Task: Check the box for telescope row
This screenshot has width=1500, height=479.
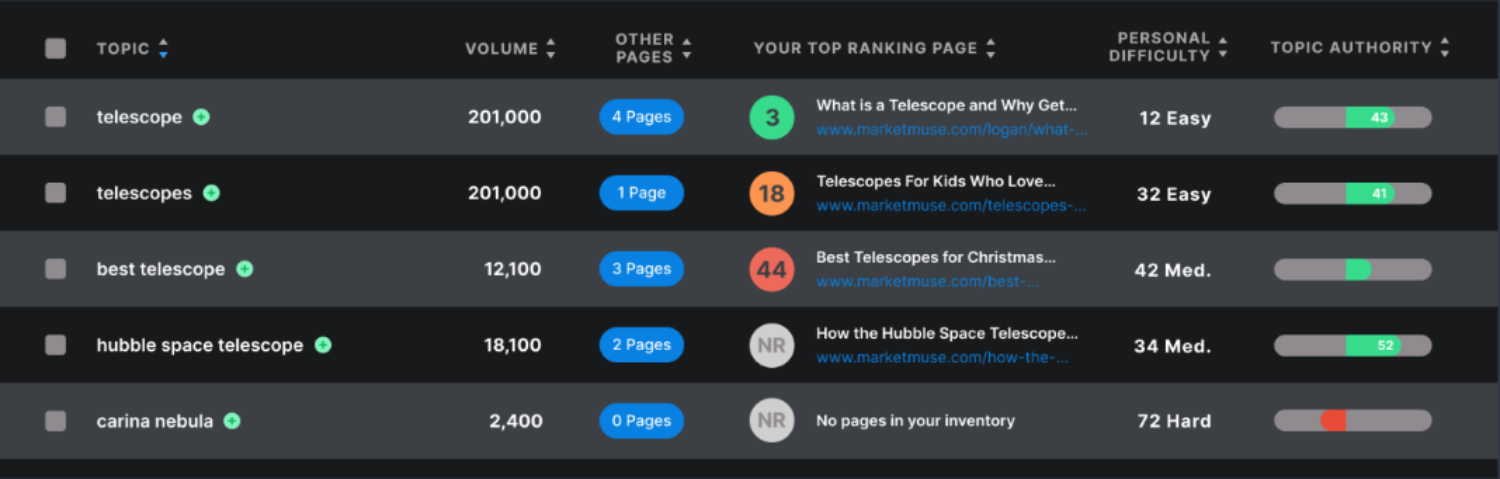Action: click(56, 117)
